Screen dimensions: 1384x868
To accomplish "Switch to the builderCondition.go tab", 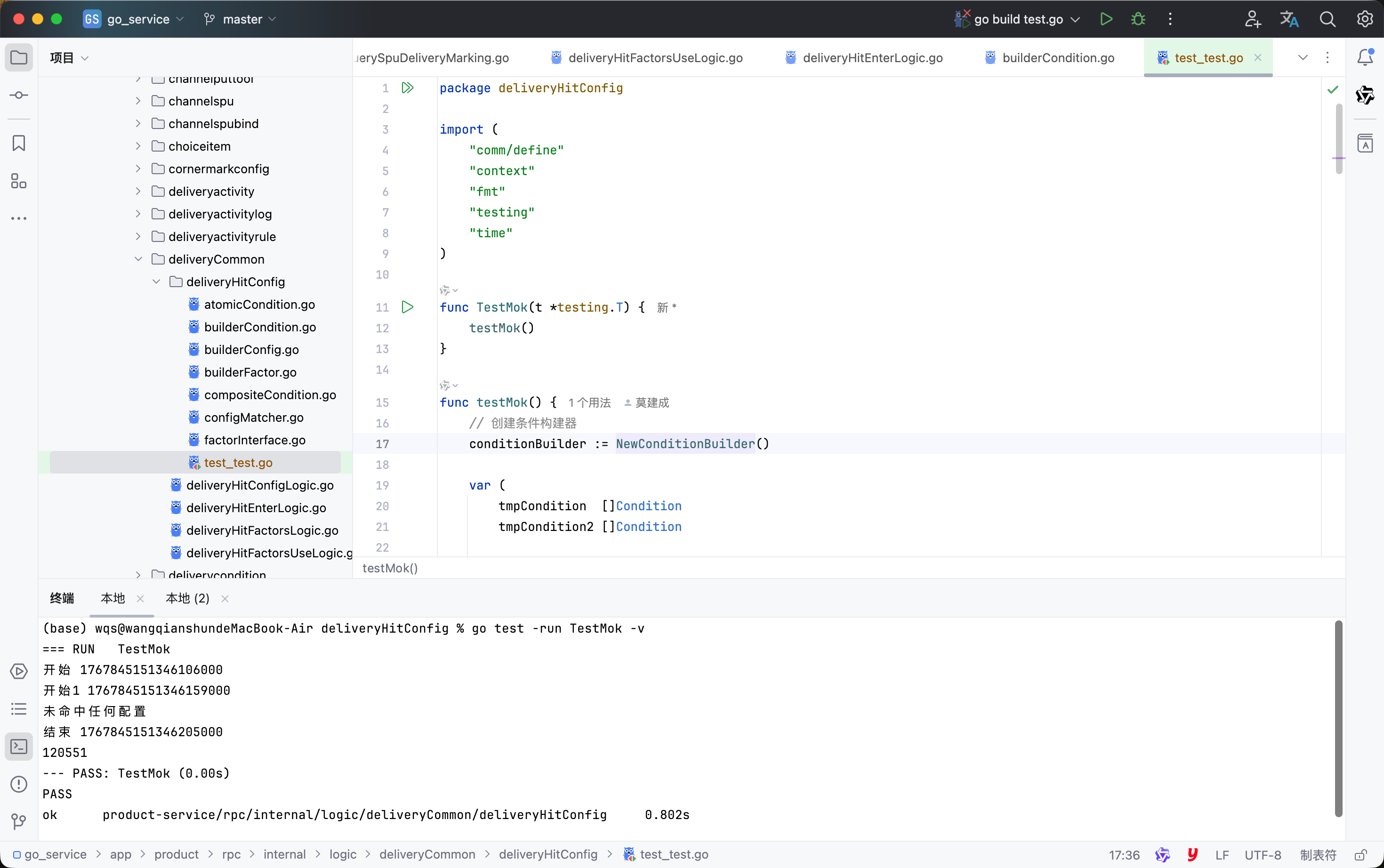I will tap(1057, 58).
